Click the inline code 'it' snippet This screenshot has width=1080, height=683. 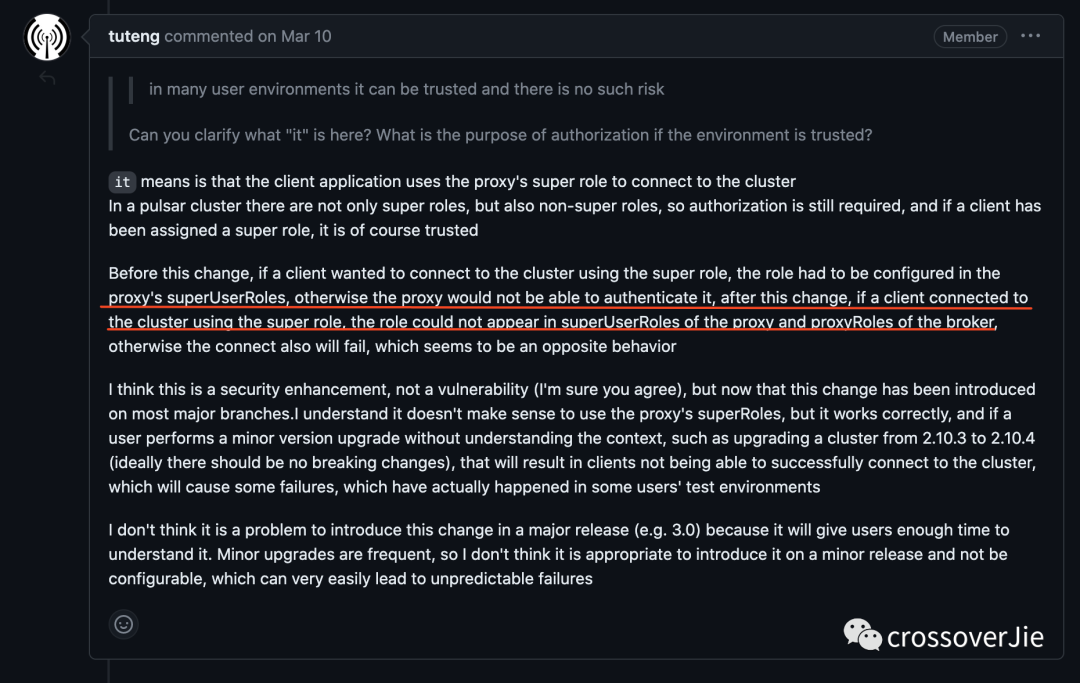point(122,182)
